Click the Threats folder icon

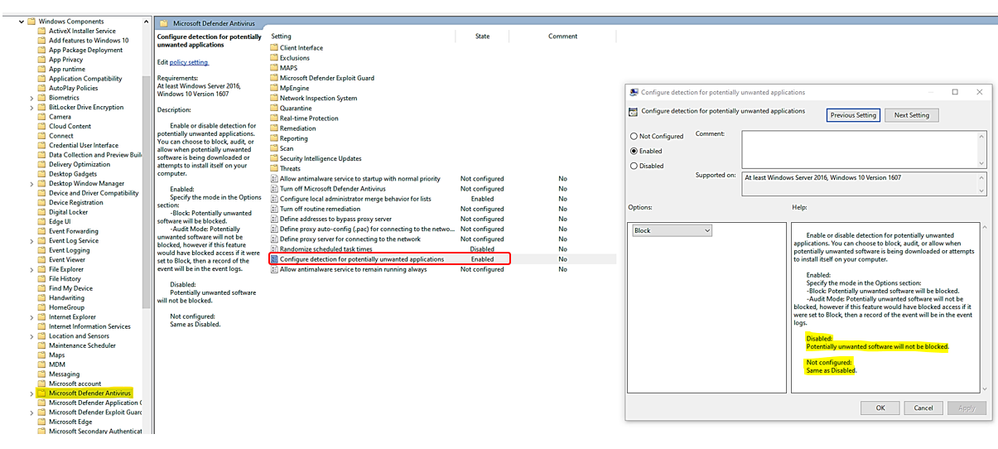click(274, 169)
